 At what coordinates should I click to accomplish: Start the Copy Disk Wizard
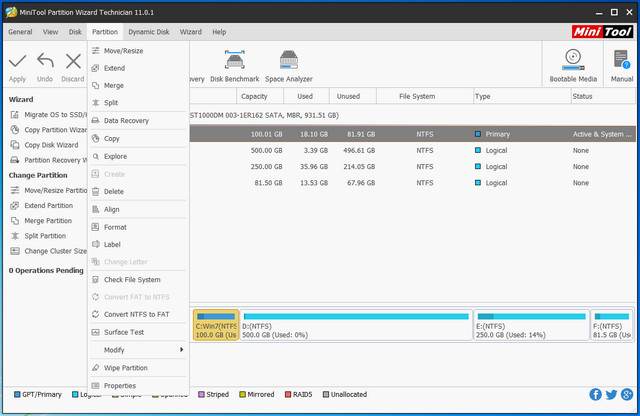[x=44, y=145]
